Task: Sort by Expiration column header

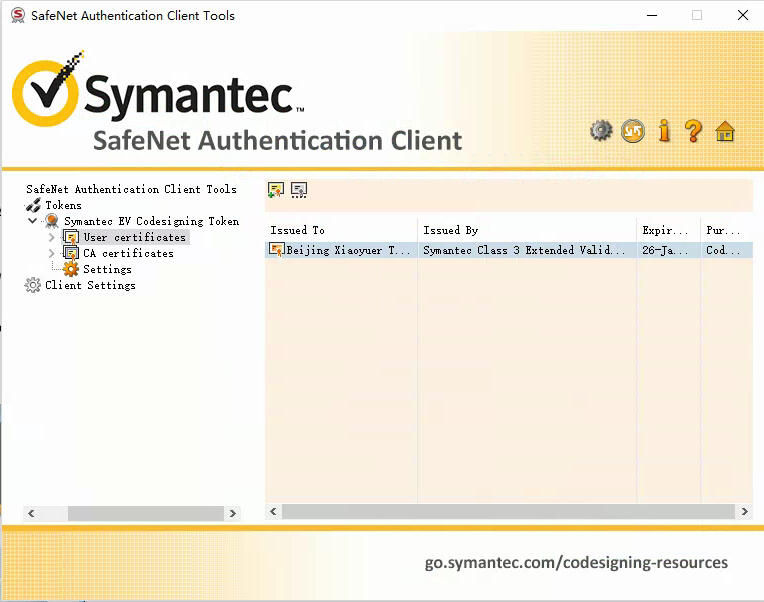Action: [668, 230]
